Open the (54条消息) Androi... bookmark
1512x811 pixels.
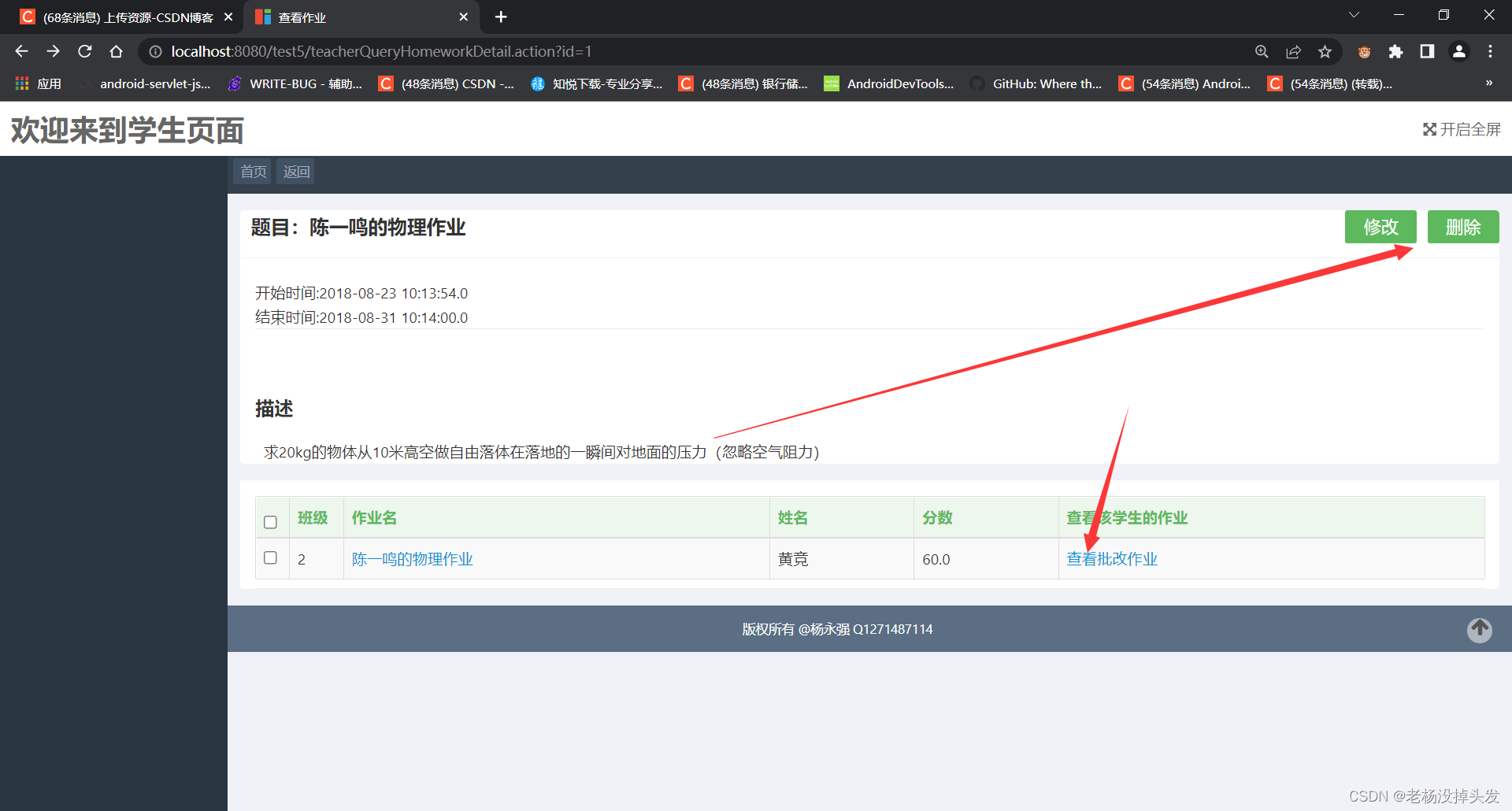(x=1185, y=83)
